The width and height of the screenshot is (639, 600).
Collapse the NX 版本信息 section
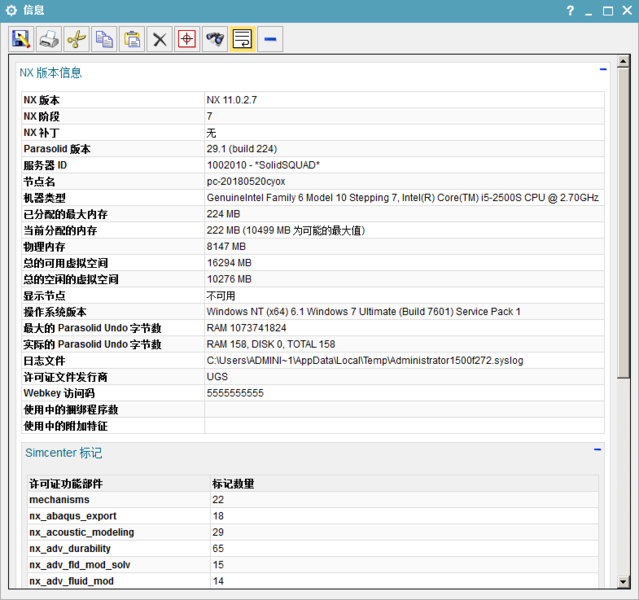603,70
